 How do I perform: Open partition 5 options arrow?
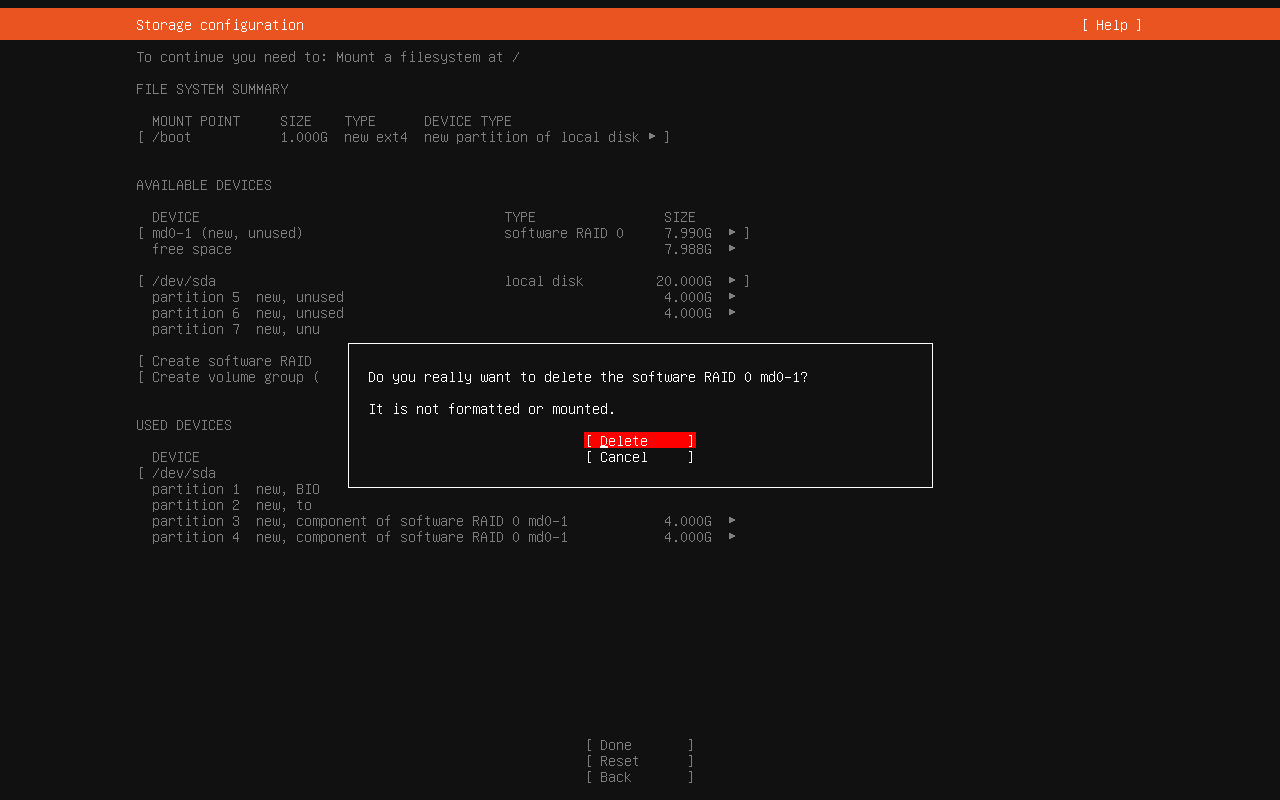(732, 297)
